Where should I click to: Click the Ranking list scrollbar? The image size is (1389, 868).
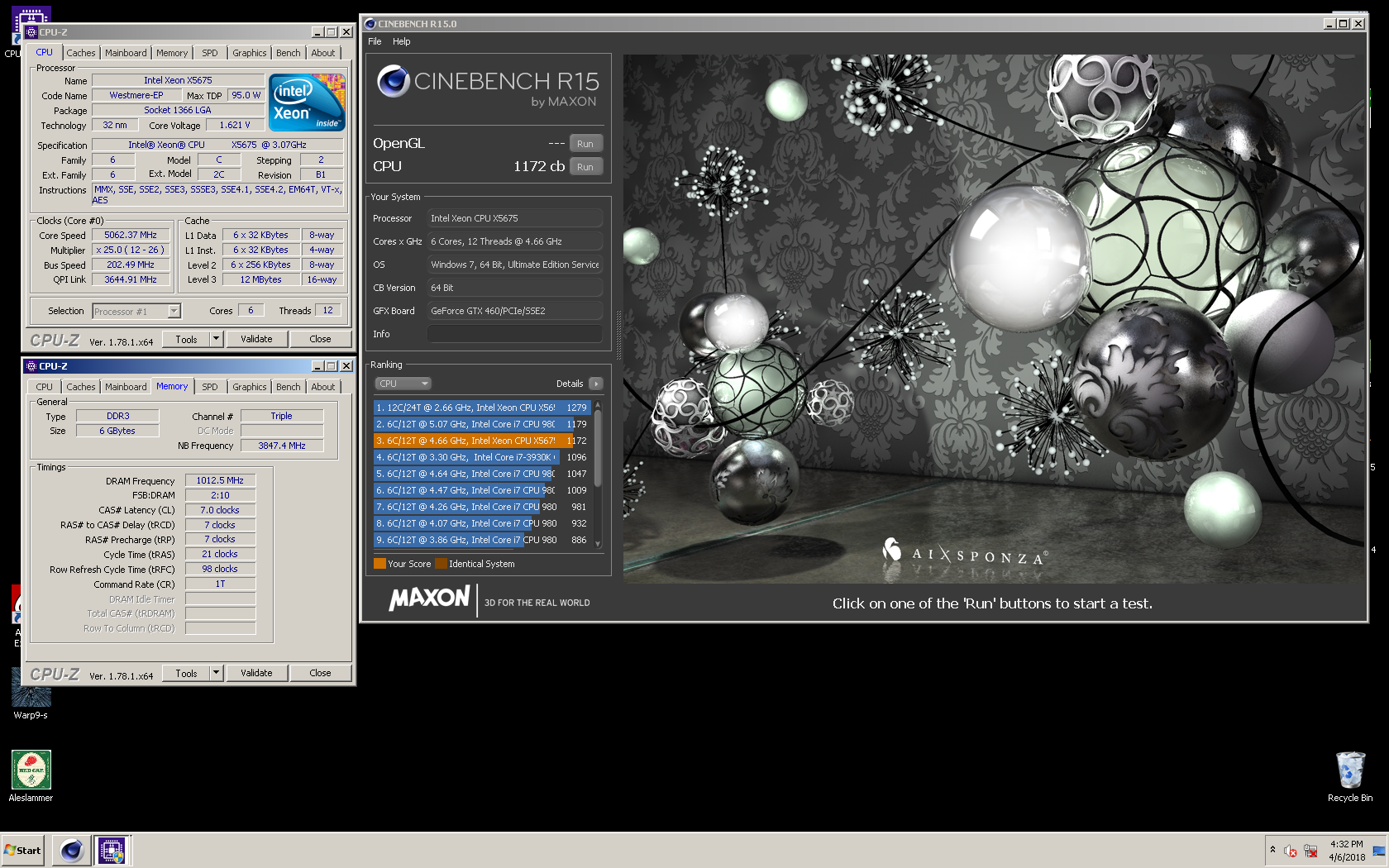[598, 474]
